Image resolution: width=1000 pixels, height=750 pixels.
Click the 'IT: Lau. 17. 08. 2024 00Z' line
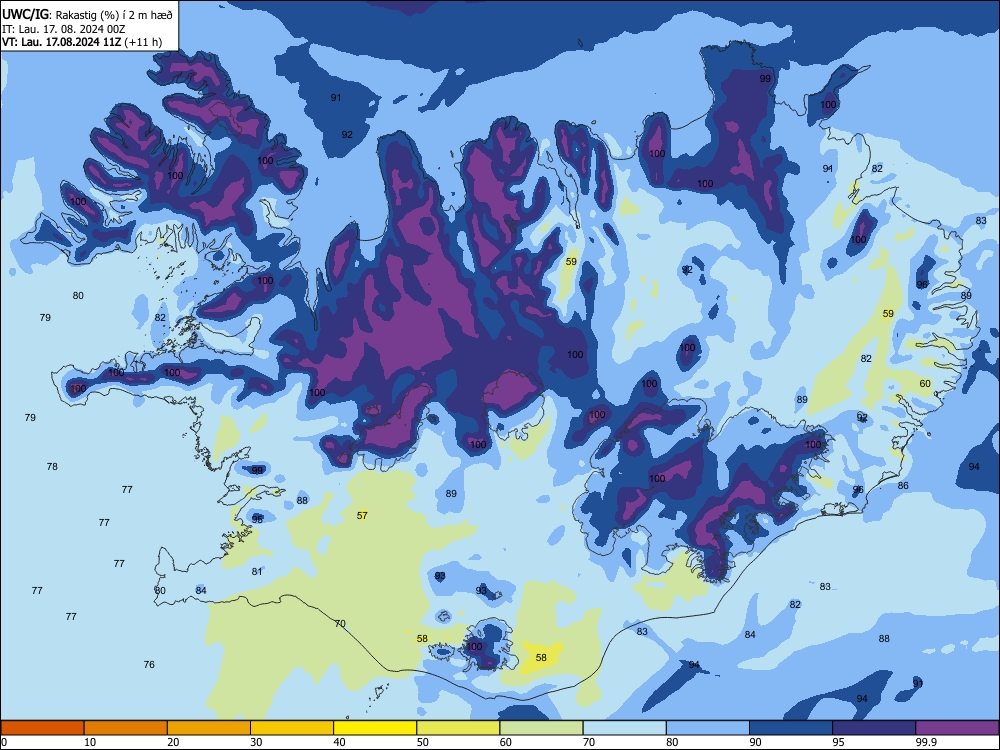coord(63,29)
